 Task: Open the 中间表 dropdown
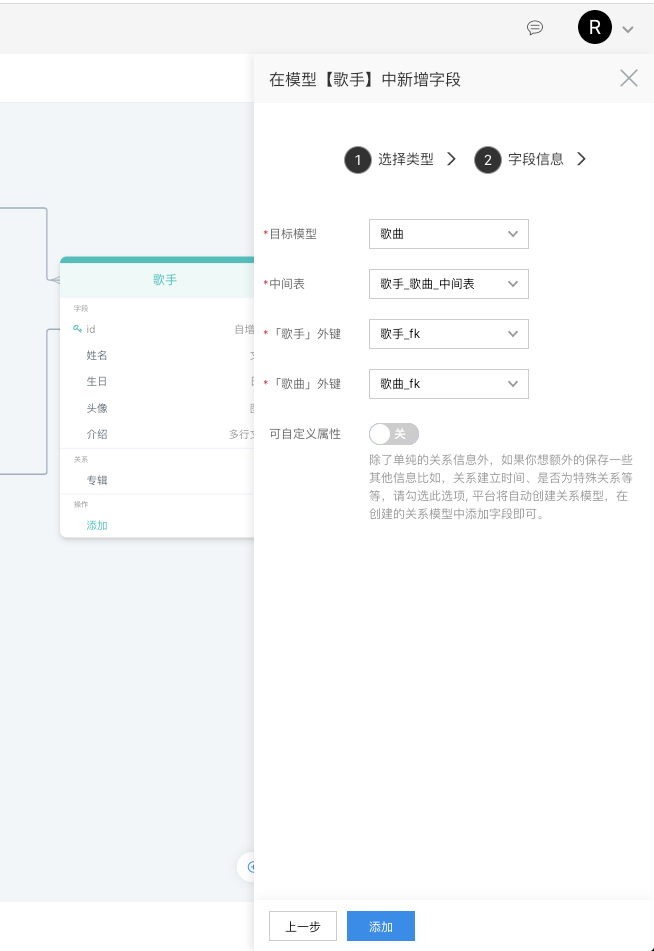pos(448,284)
